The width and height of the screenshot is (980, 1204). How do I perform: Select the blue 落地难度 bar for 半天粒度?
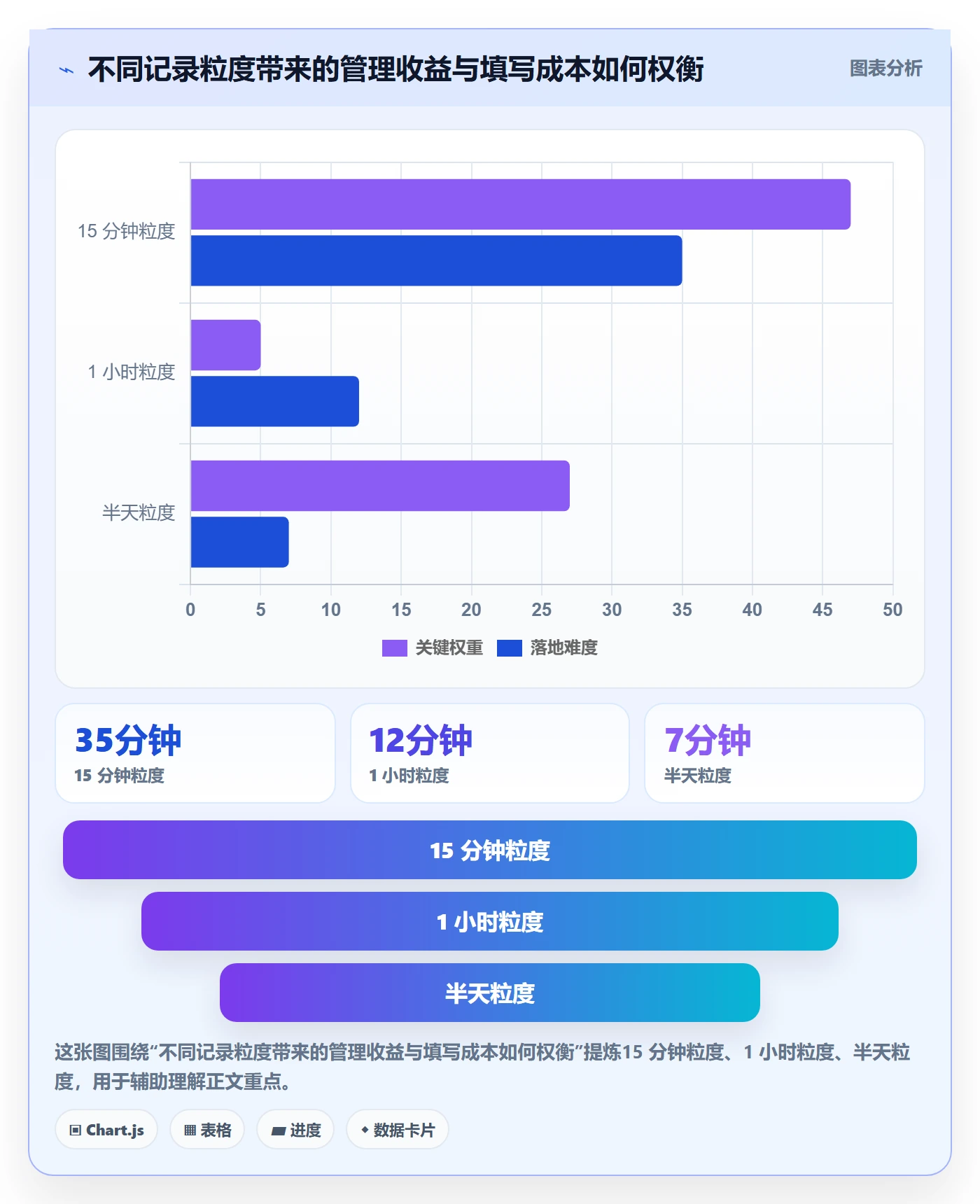coord(239,542)
